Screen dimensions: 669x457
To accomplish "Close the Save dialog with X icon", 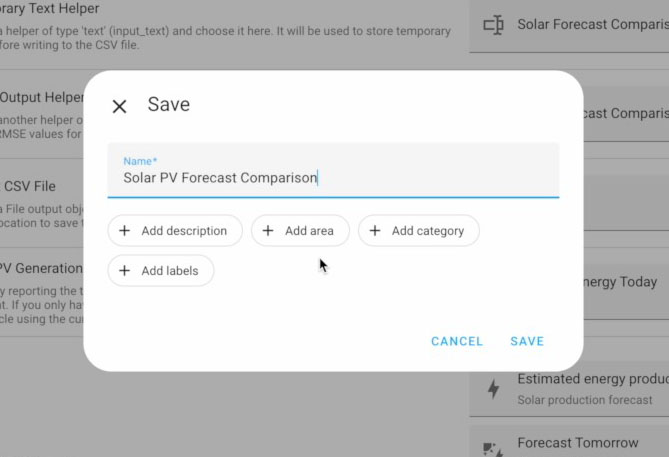I will tap(119, 106).
